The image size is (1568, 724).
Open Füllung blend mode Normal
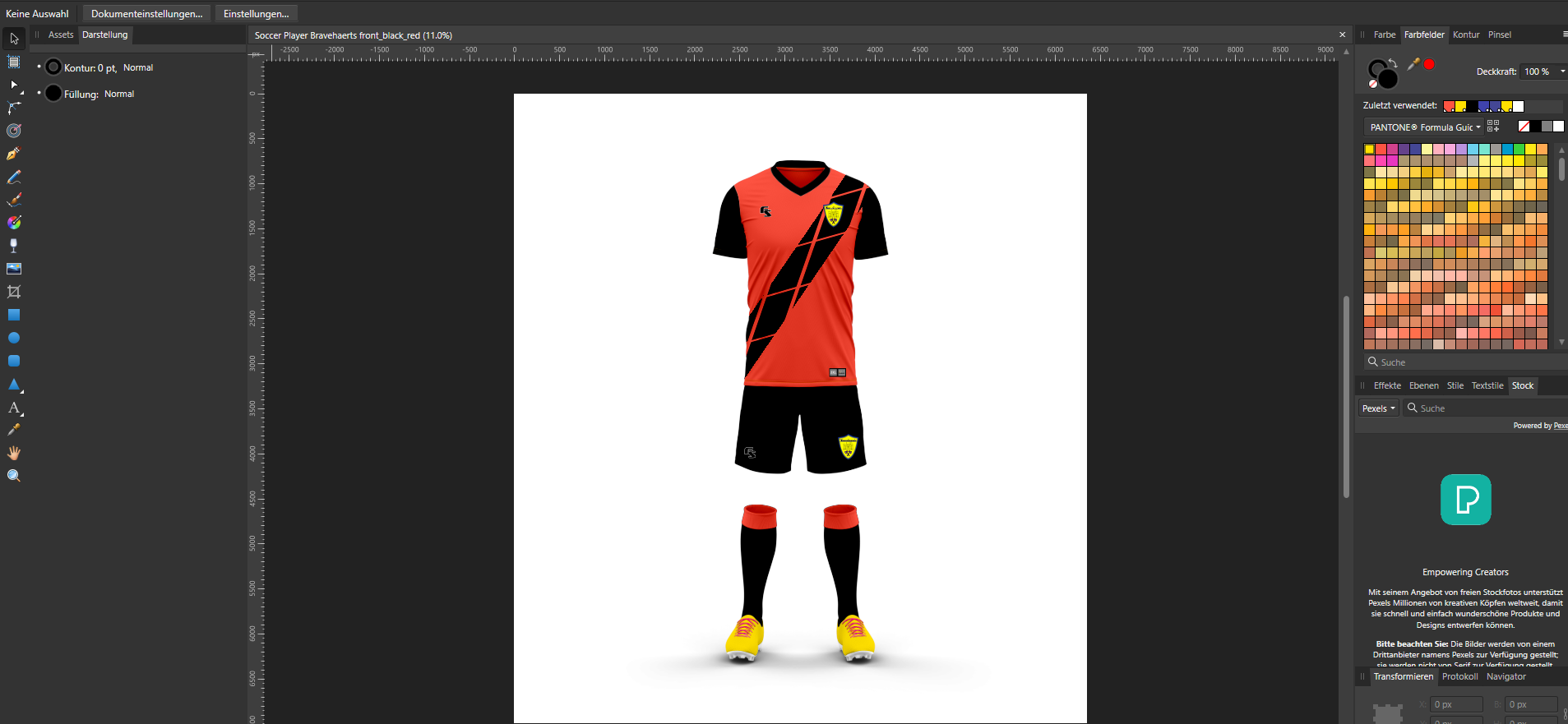(x=119, y=94)
